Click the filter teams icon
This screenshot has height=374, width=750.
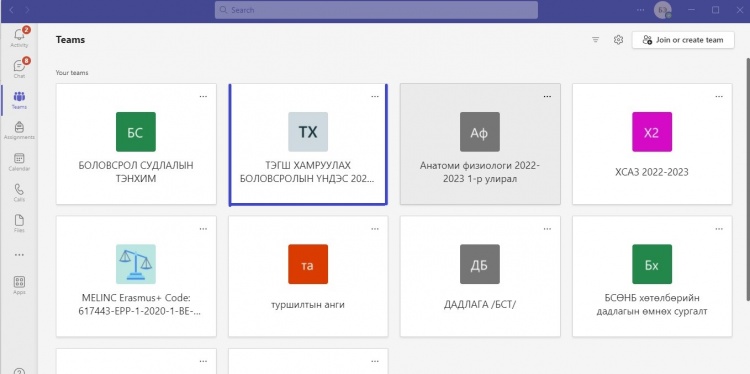596,40
